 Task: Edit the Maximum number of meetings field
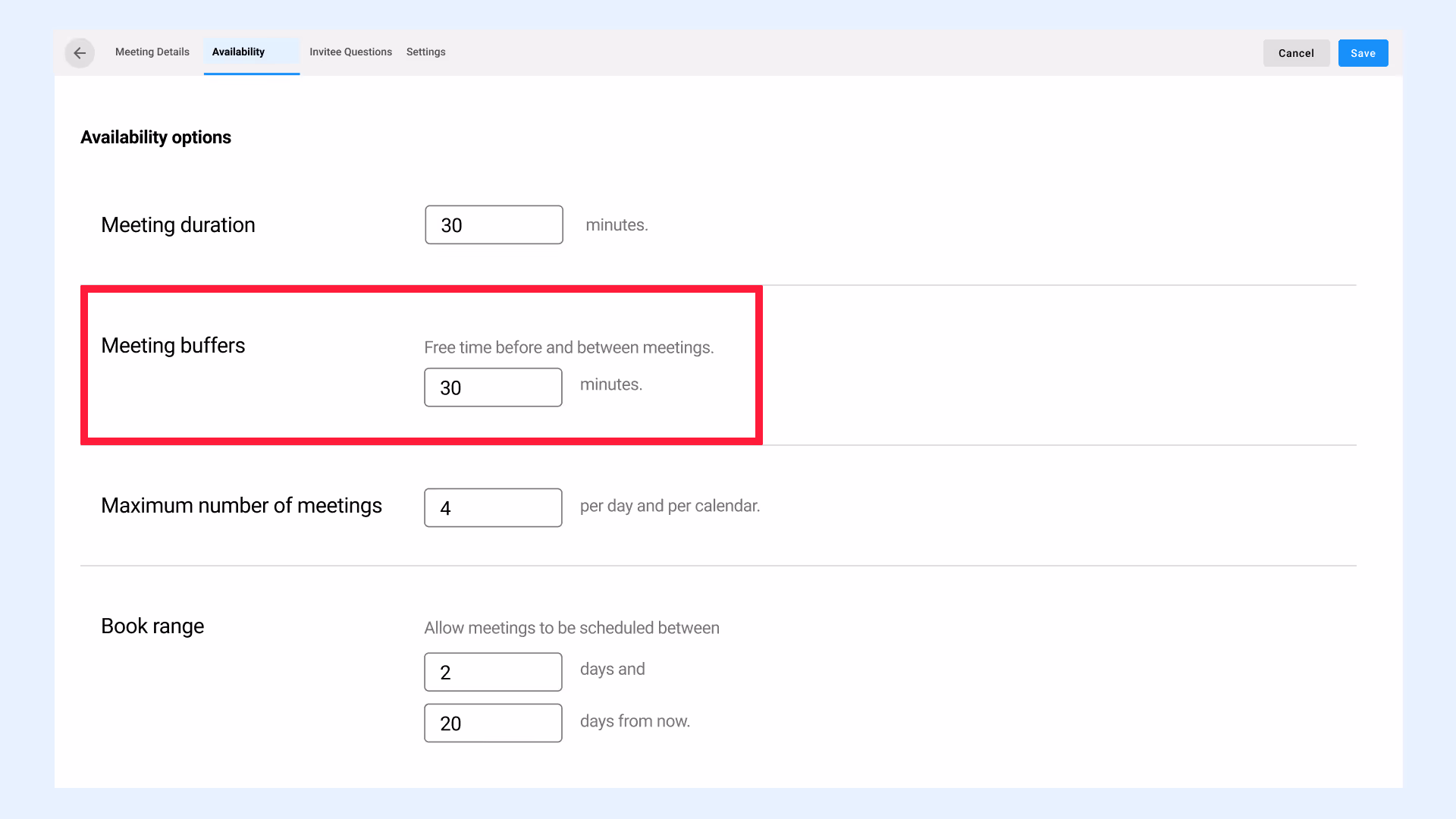coord(493,508)
